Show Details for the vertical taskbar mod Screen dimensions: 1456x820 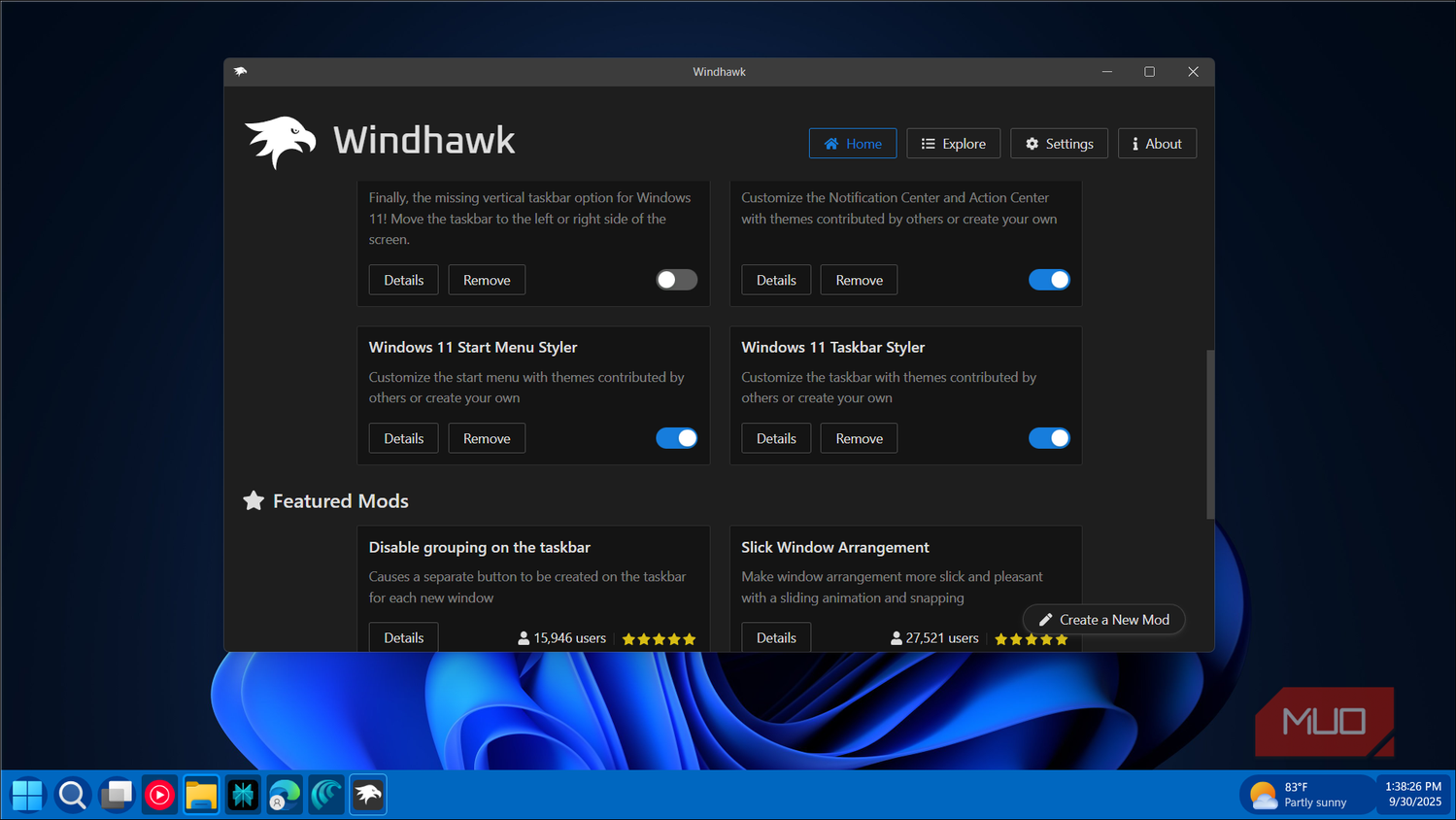[x=404, y=280]
